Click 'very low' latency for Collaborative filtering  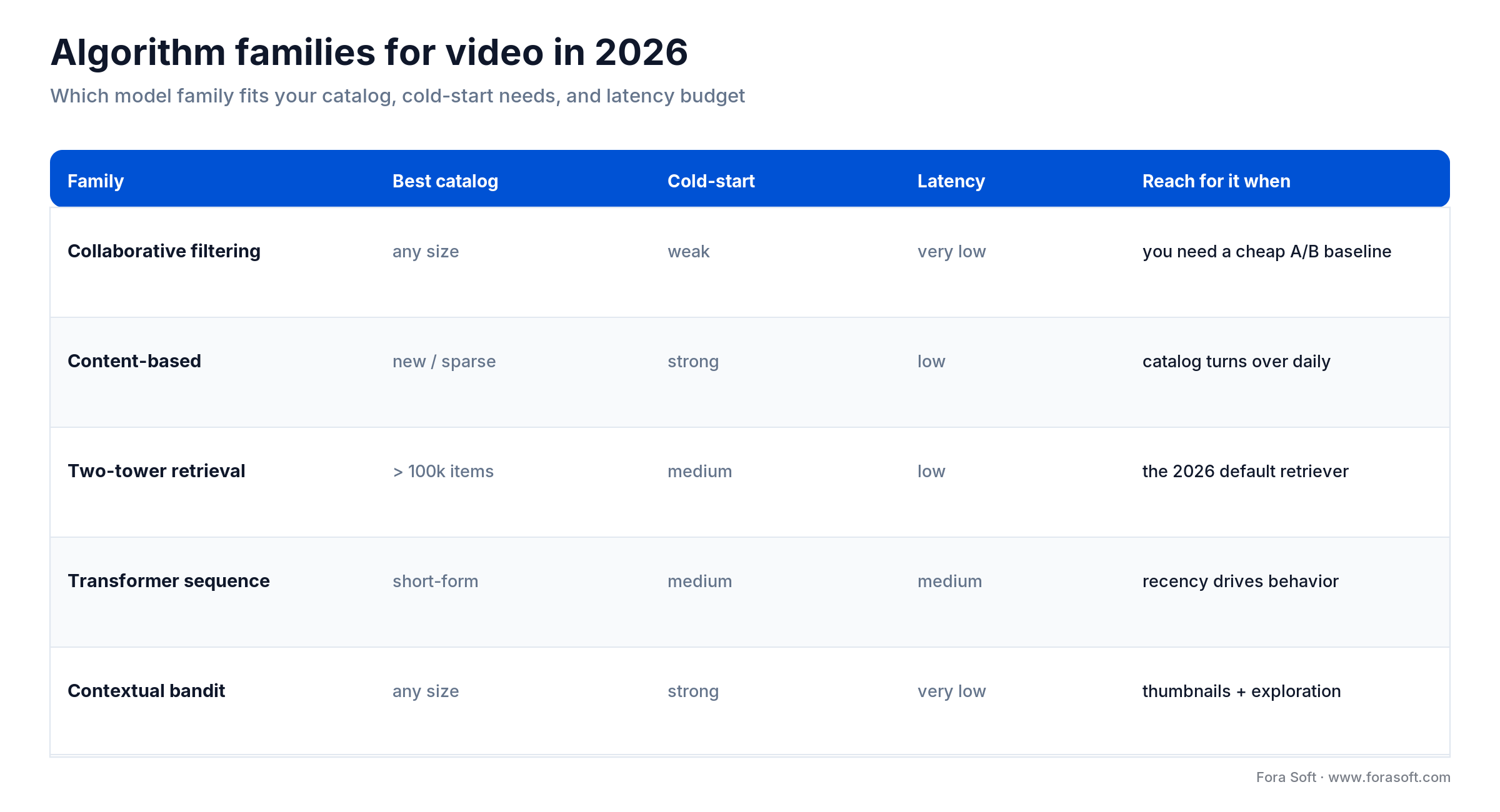tap(952, 252)
